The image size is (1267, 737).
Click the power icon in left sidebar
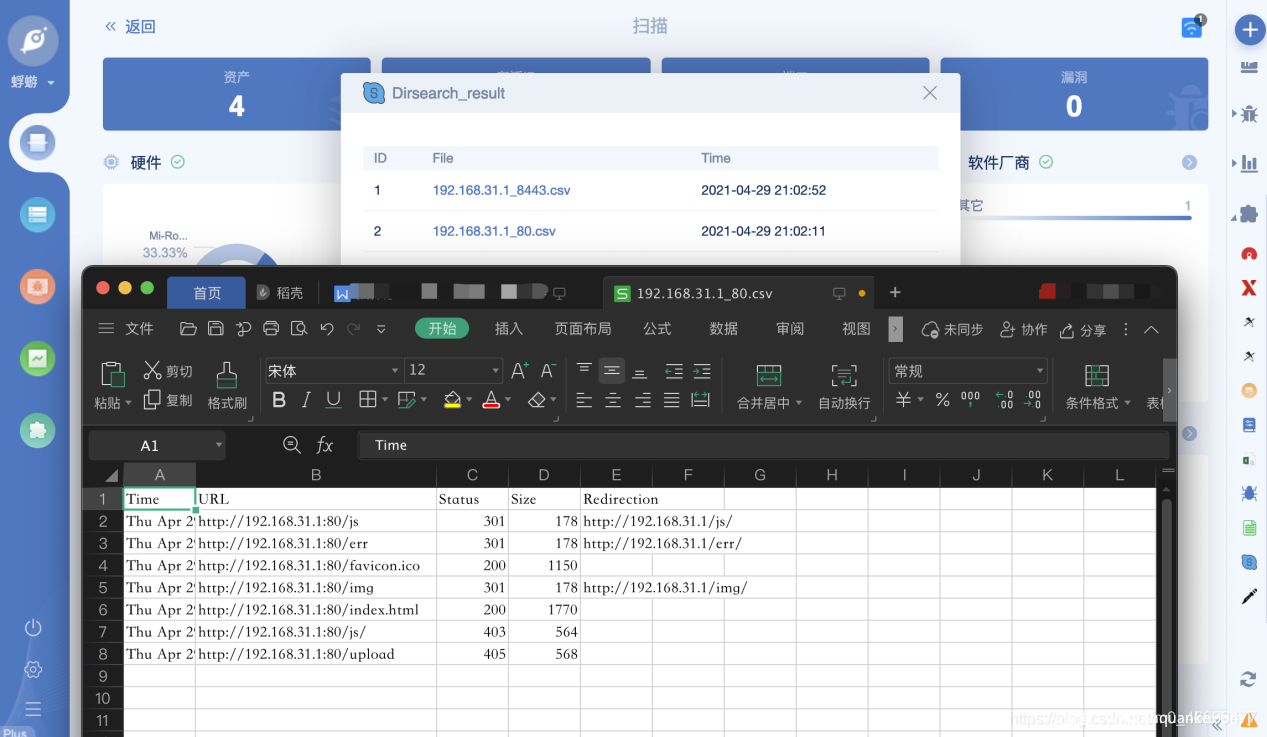point(33,628)
